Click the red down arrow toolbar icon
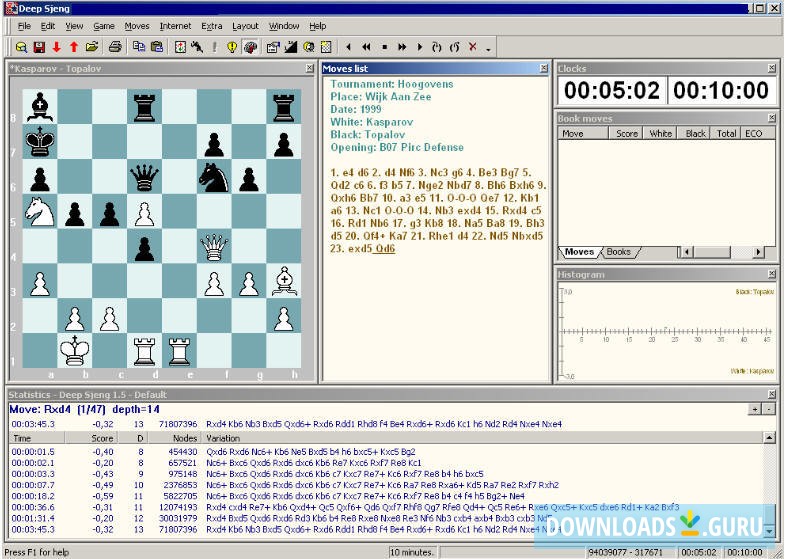Viewport: 785px width, 559px height. 56,46
